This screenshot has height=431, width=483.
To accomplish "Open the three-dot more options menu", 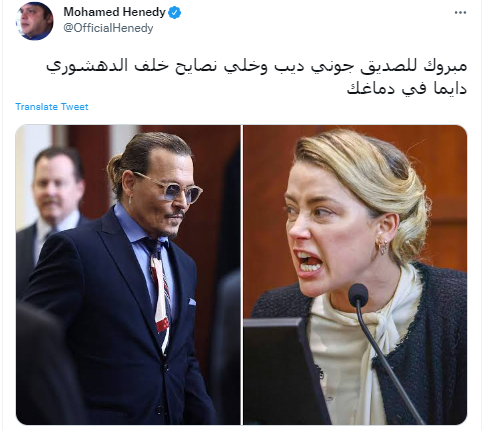I will [460, 13].
